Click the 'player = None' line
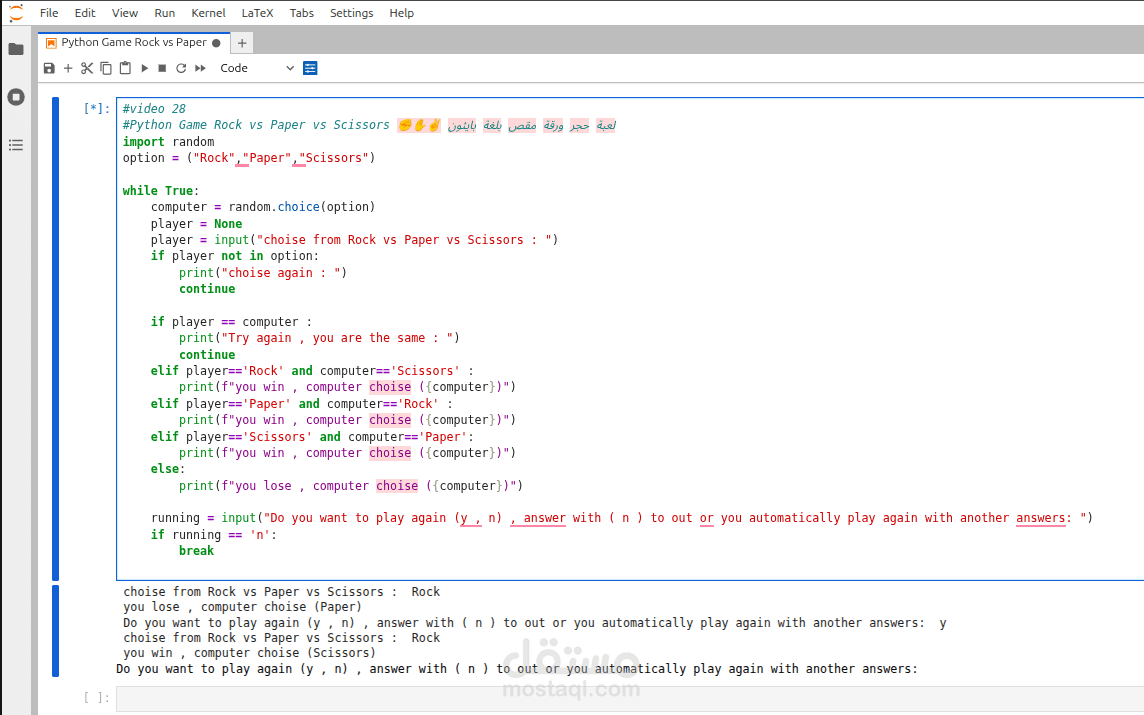Screen dimensions: 1144x715 coord(196,224)
